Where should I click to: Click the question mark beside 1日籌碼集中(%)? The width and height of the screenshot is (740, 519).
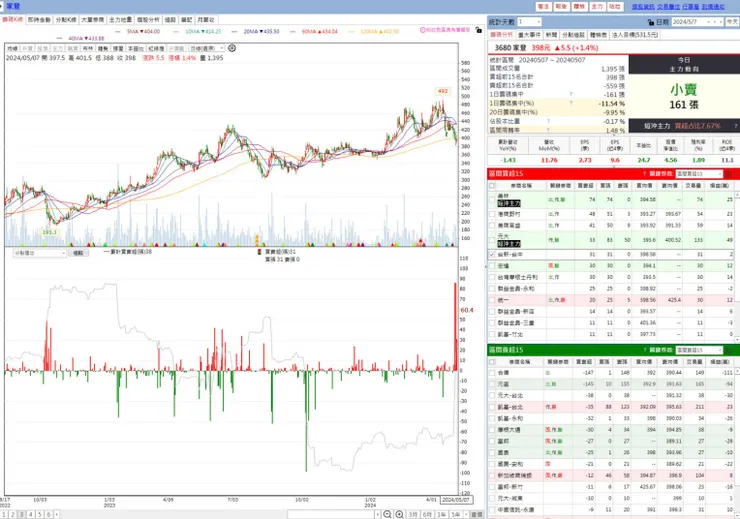click(x=571, y=103)
